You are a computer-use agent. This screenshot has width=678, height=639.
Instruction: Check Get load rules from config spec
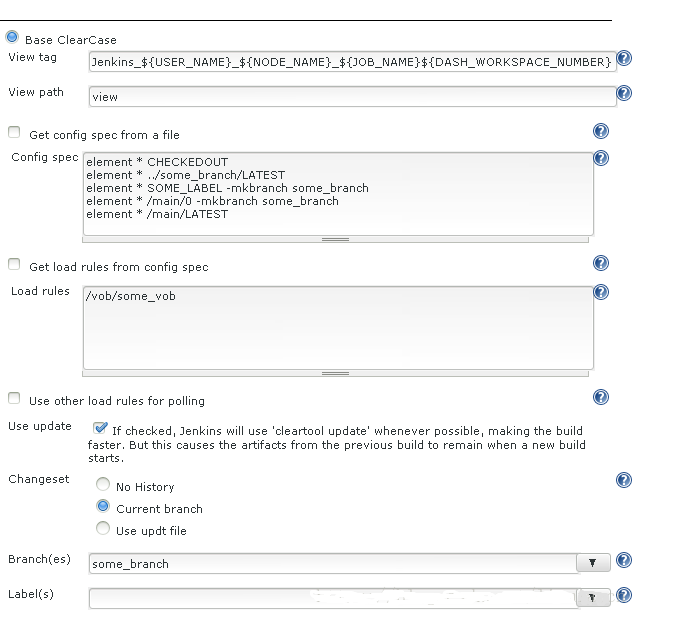click(x=14, y=265)
